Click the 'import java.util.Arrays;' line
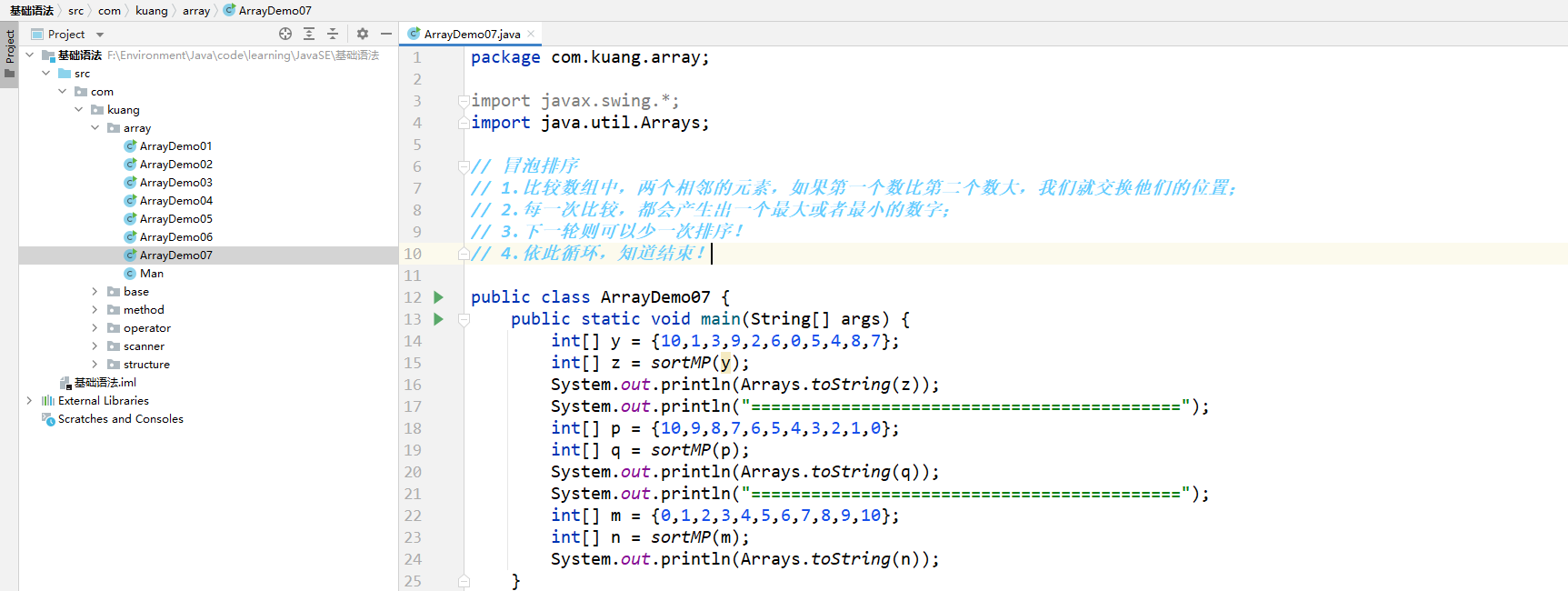 [x=590, y=123]
